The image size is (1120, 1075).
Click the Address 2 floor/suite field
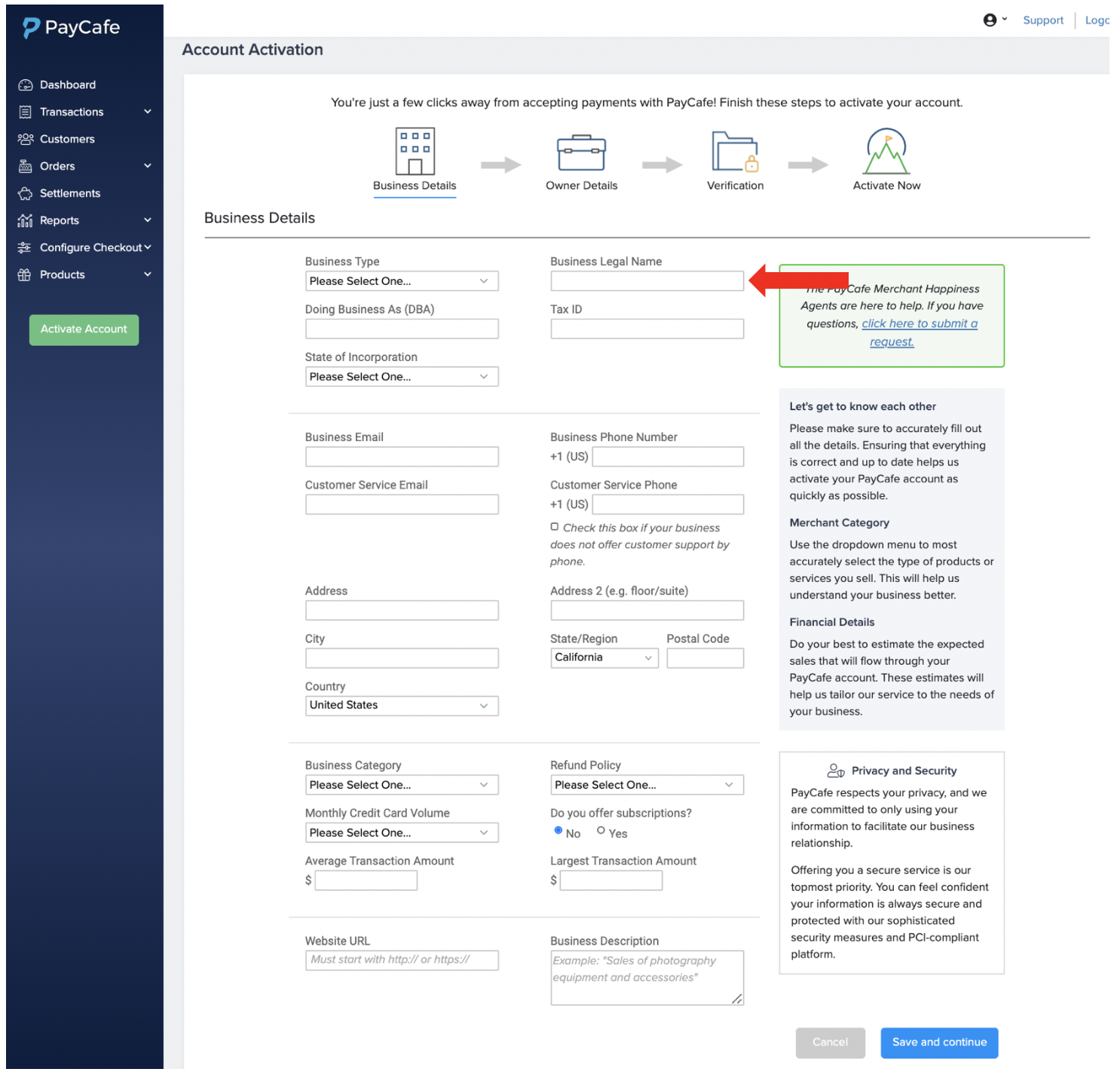click(647, 611)
